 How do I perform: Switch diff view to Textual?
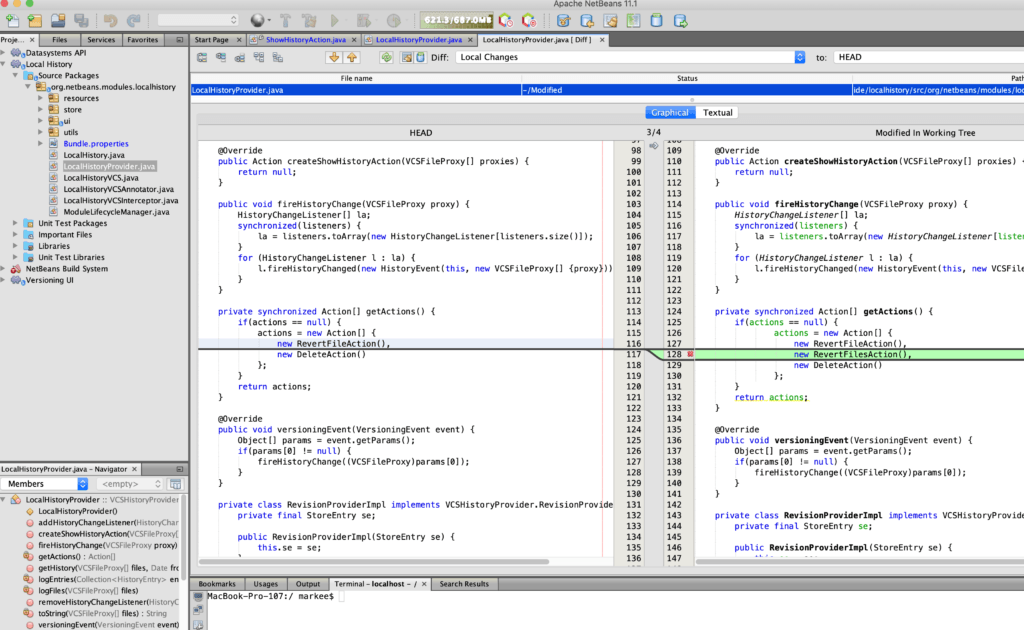click(717, 113)
